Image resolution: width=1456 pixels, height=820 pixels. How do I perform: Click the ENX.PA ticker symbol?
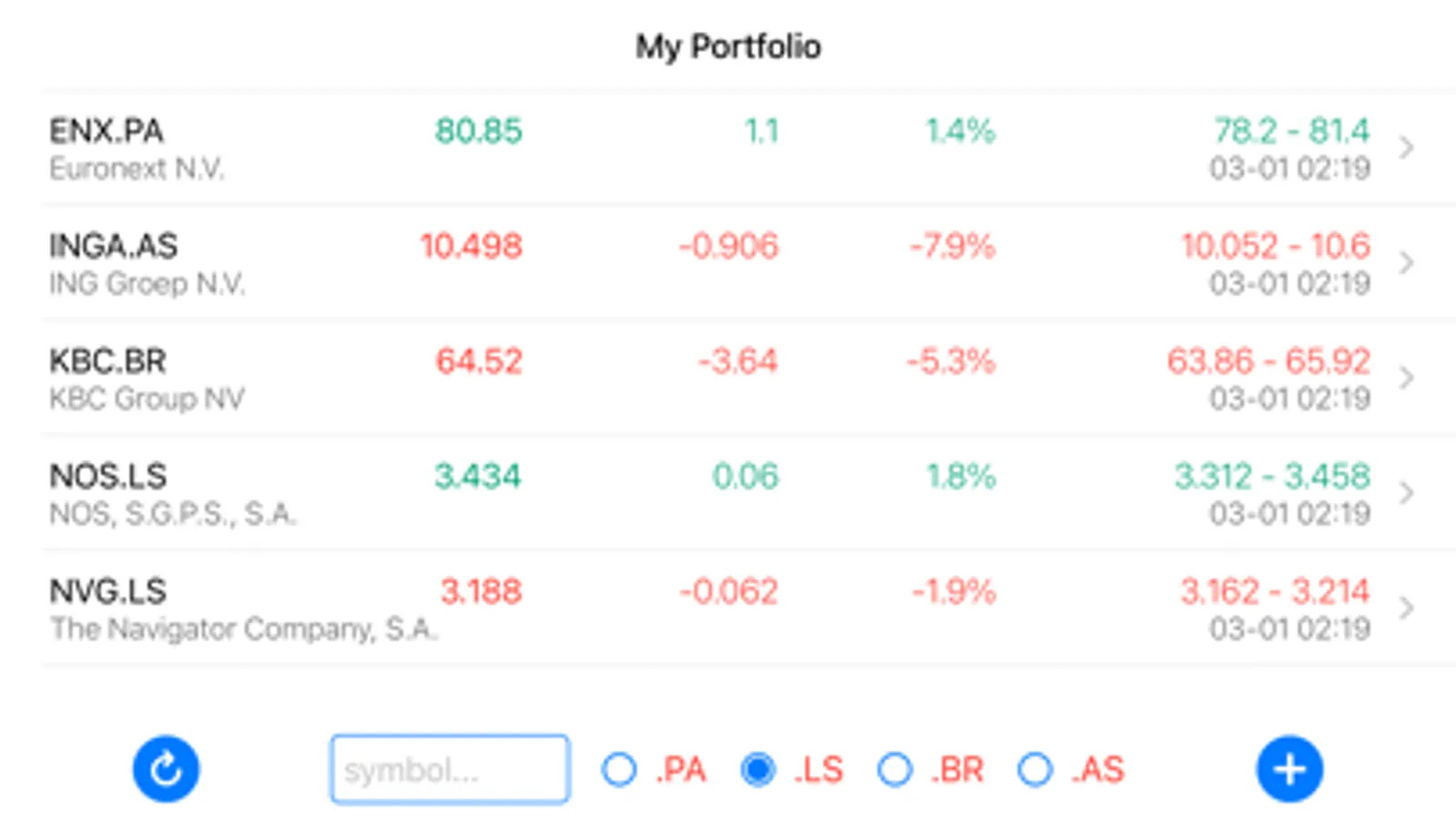(x=107, y=131)
